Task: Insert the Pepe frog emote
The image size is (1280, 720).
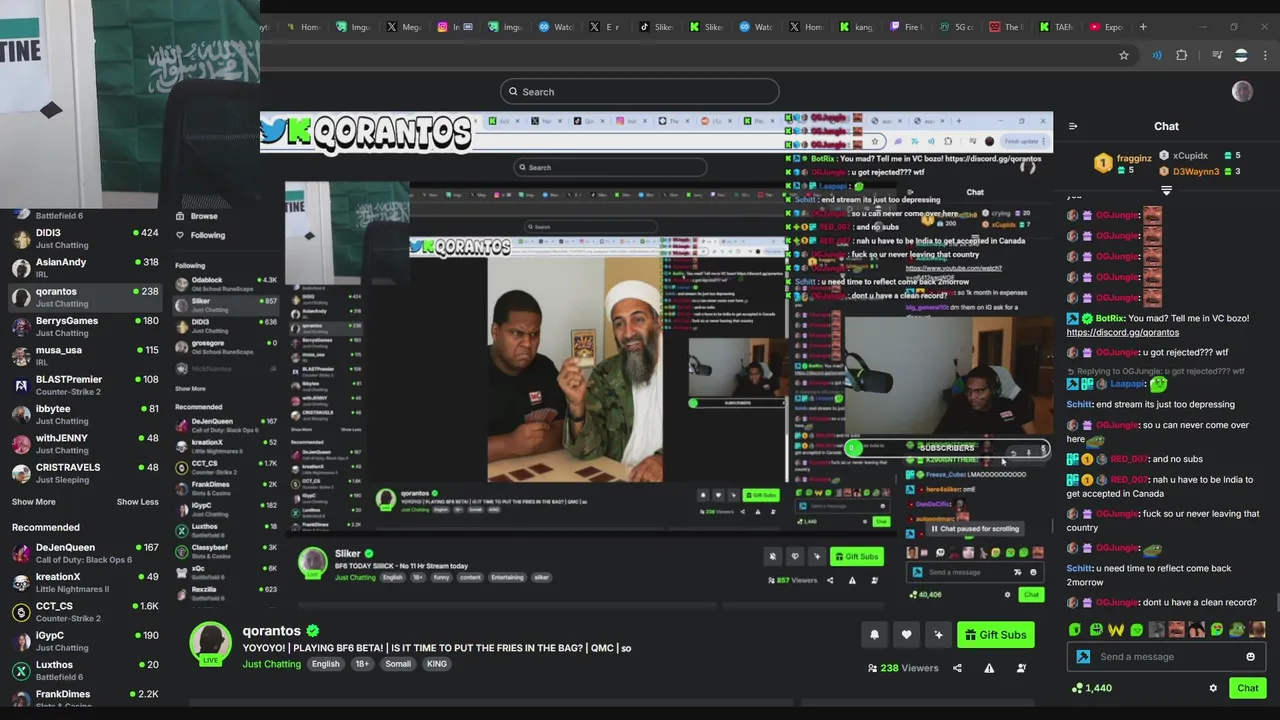Action: pos(1237,630)
